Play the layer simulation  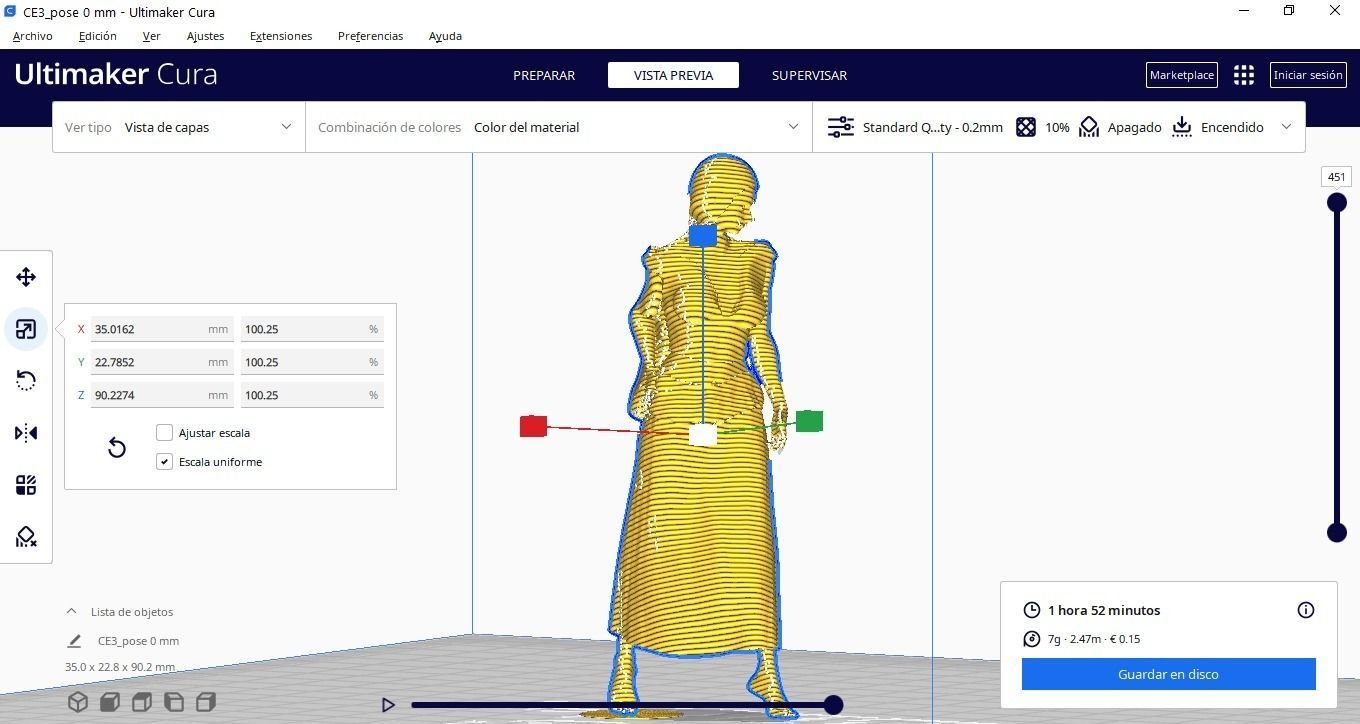[388, 705]
